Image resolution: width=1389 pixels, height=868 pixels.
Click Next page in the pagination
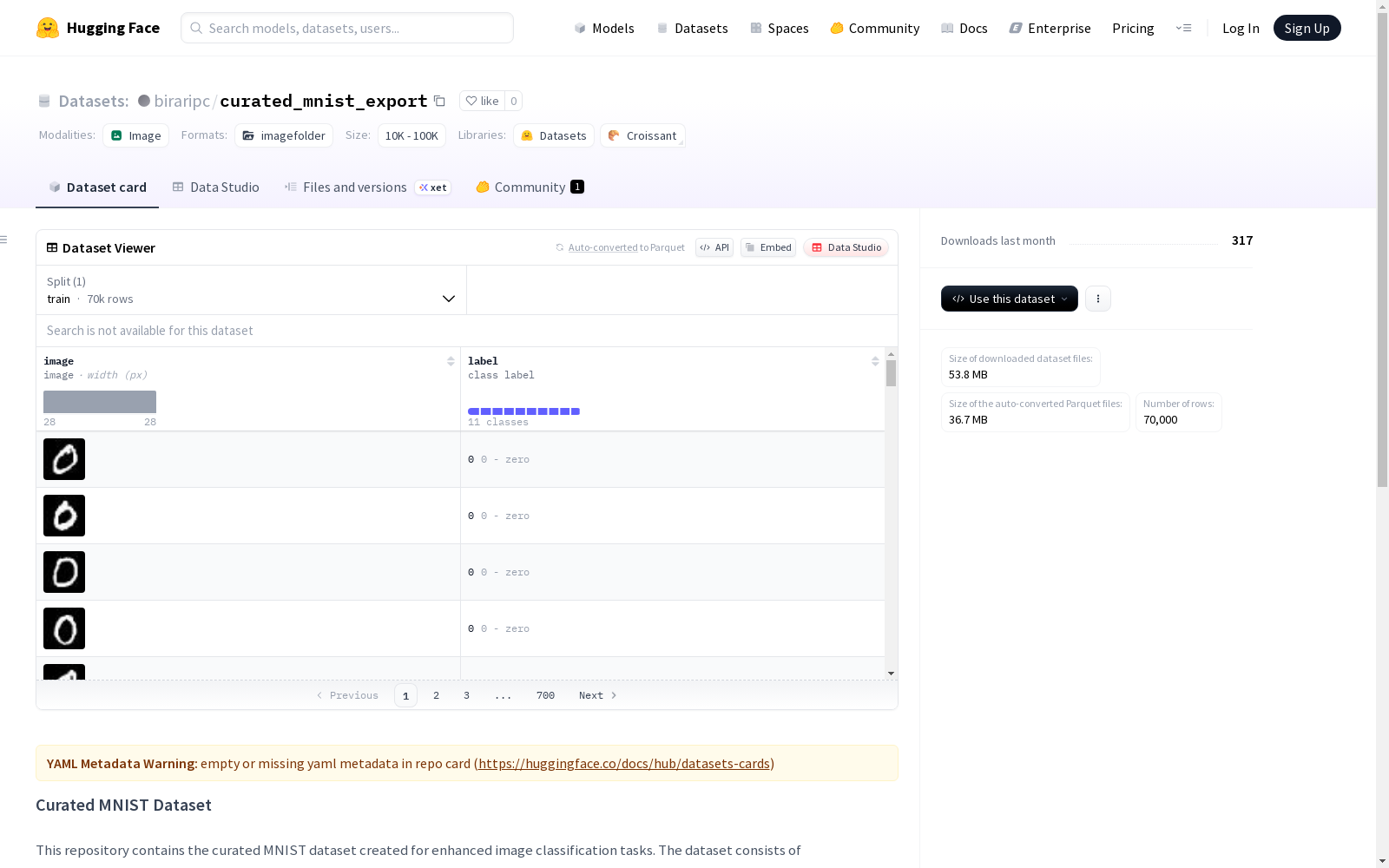point(598,695)
